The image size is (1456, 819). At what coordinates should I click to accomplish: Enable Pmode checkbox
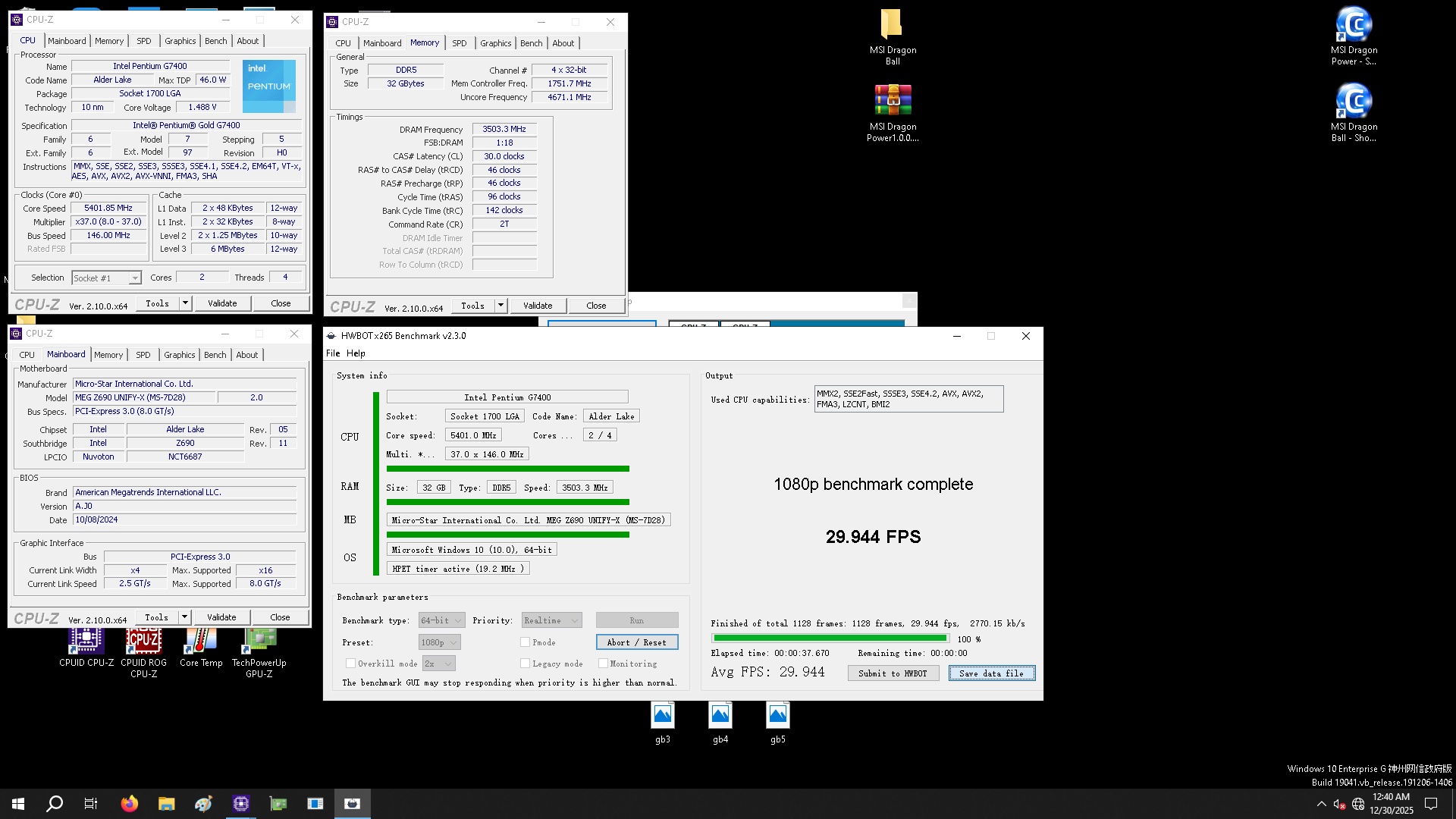click(x=525, y=642)
